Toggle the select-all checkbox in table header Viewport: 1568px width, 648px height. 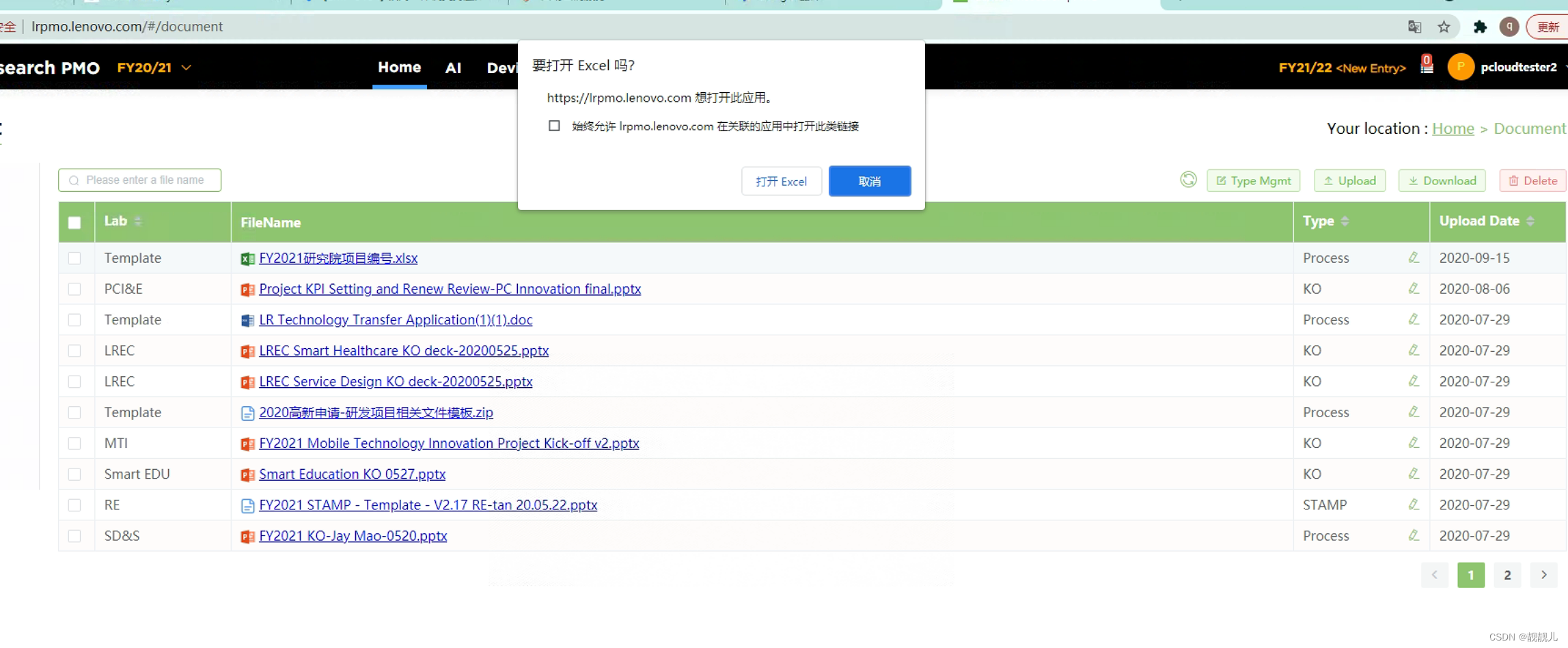(x=74, y=223)
